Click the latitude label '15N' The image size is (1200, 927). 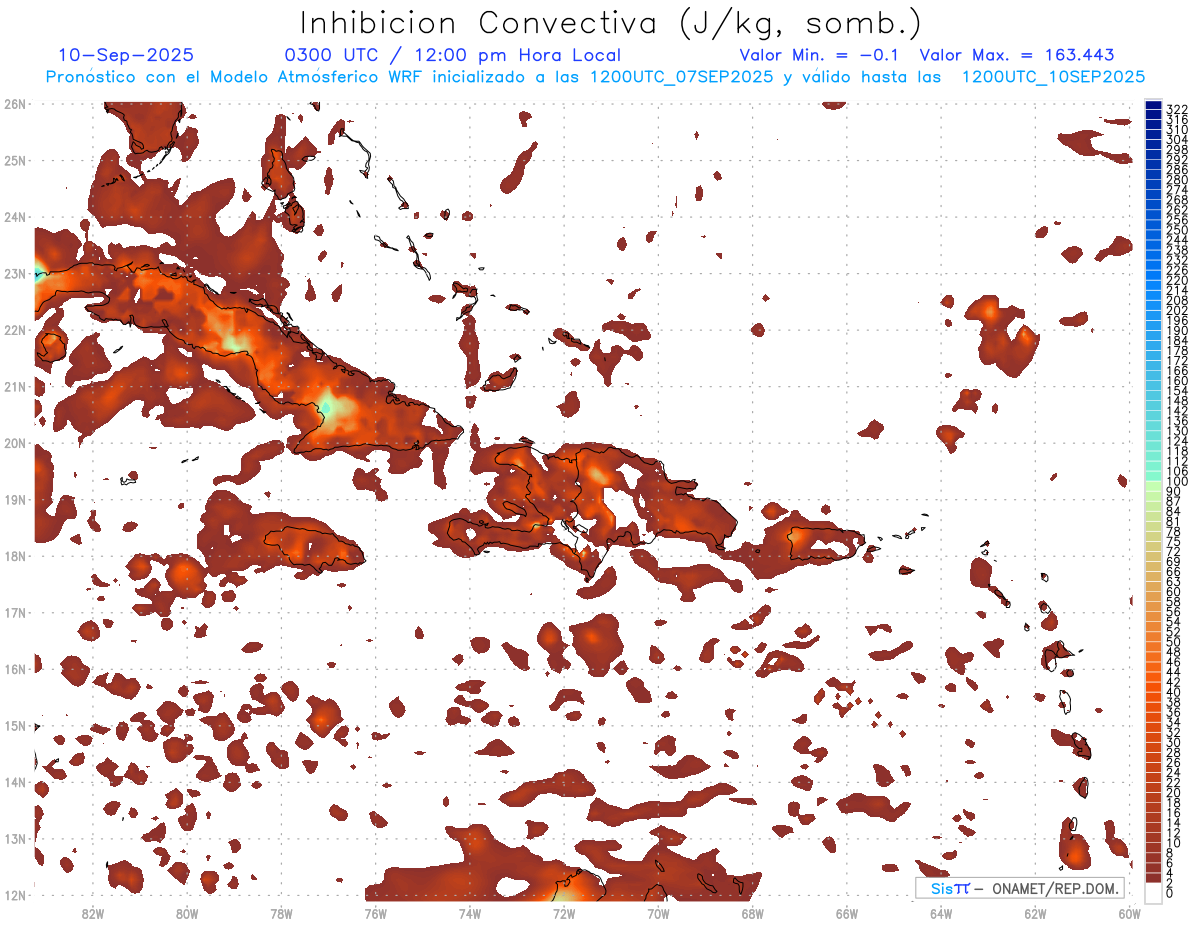point(15,725)
